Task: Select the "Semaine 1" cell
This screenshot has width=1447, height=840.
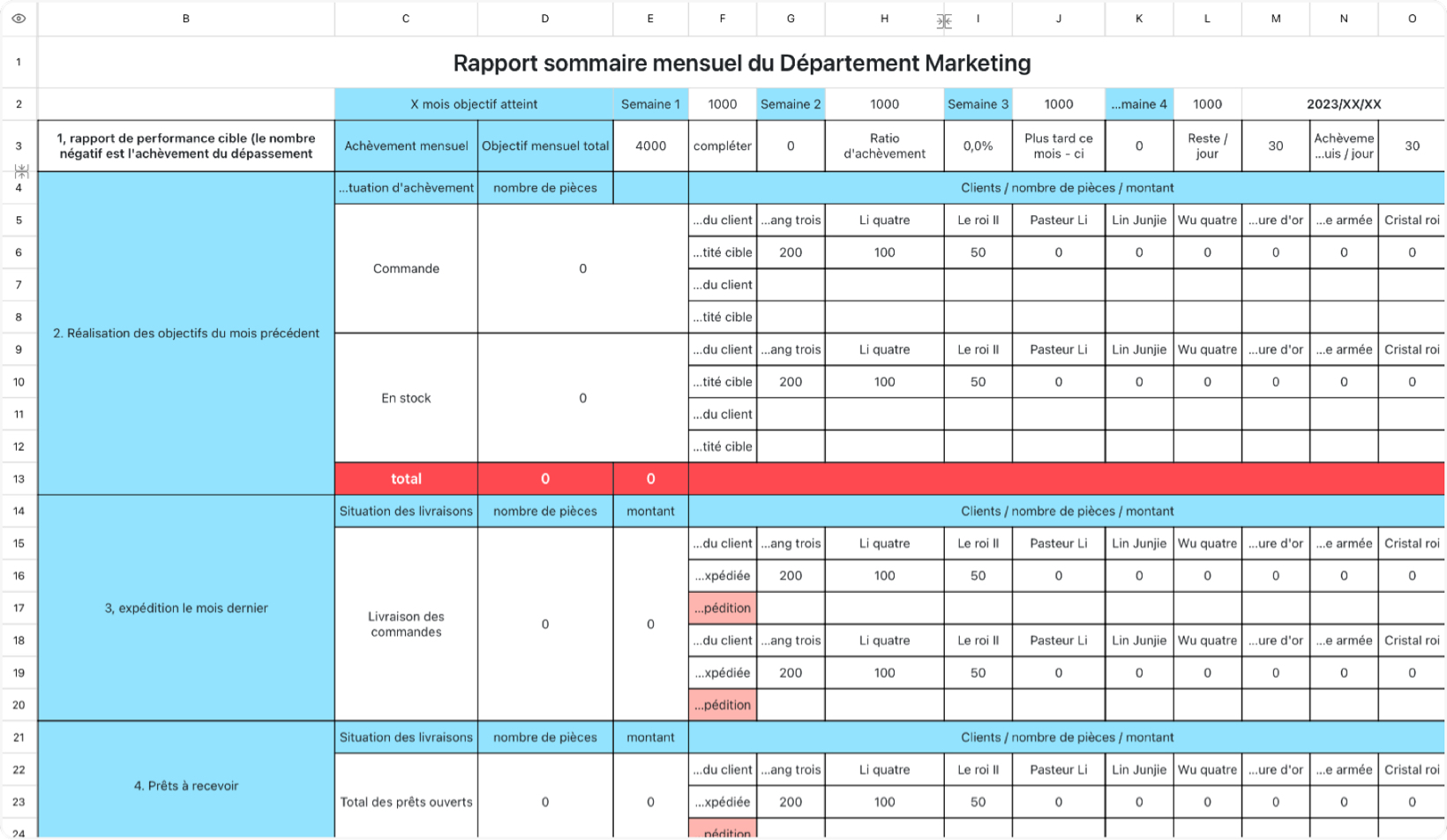Action: [x=650, y=104]
